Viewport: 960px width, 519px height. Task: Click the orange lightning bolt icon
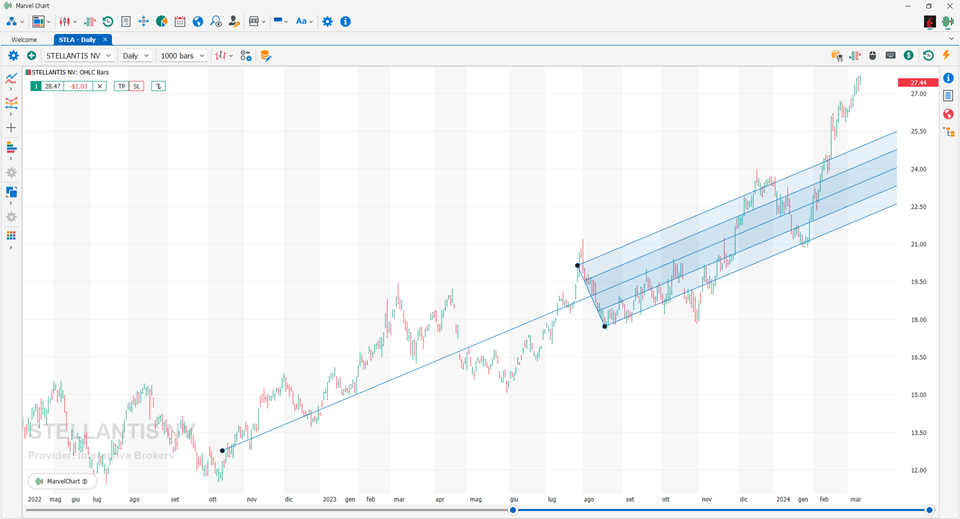pyautogui.click(x=947, y=56)
